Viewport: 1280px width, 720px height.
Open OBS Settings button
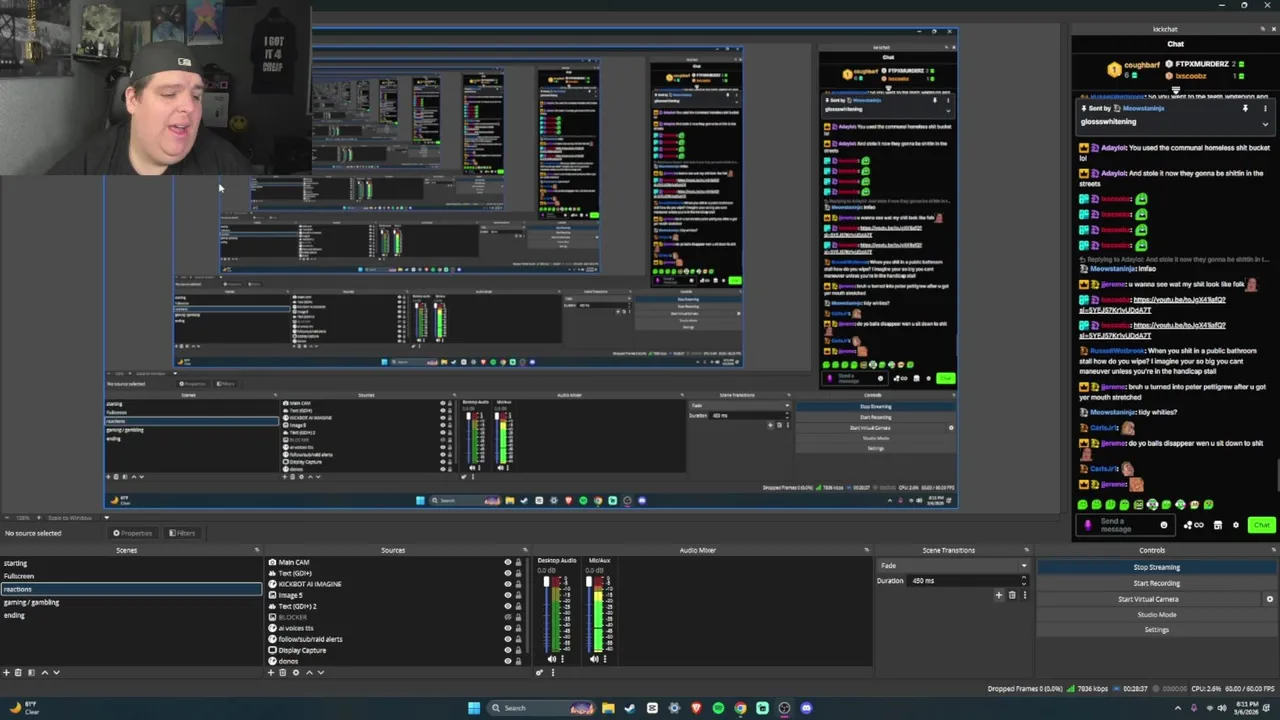pyautogui.click(x=1156, y=630)
